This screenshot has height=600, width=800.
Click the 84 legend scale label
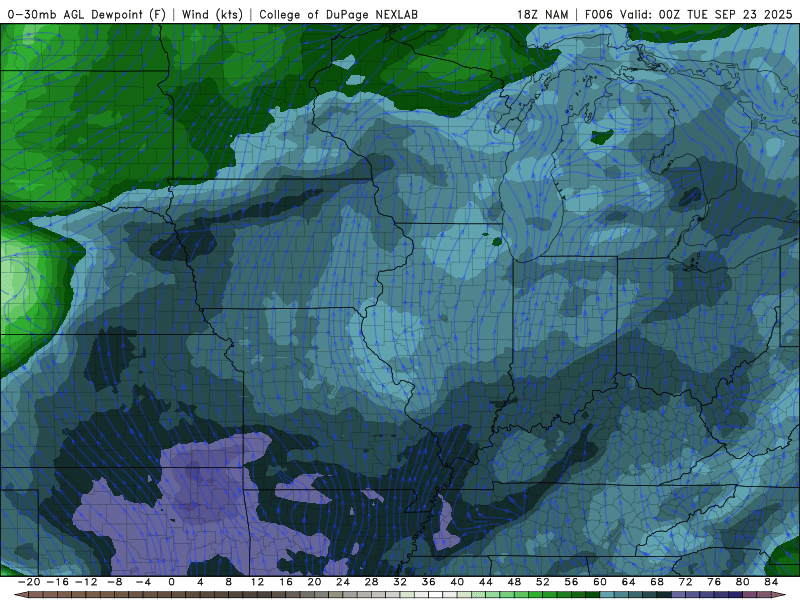[x=771, y=582]
